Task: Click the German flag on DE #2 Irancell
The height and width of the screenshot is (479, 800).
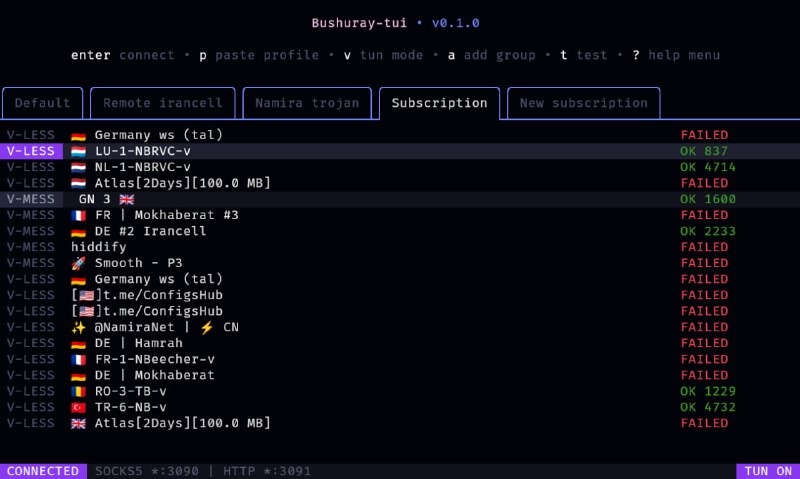Action: 78,232
